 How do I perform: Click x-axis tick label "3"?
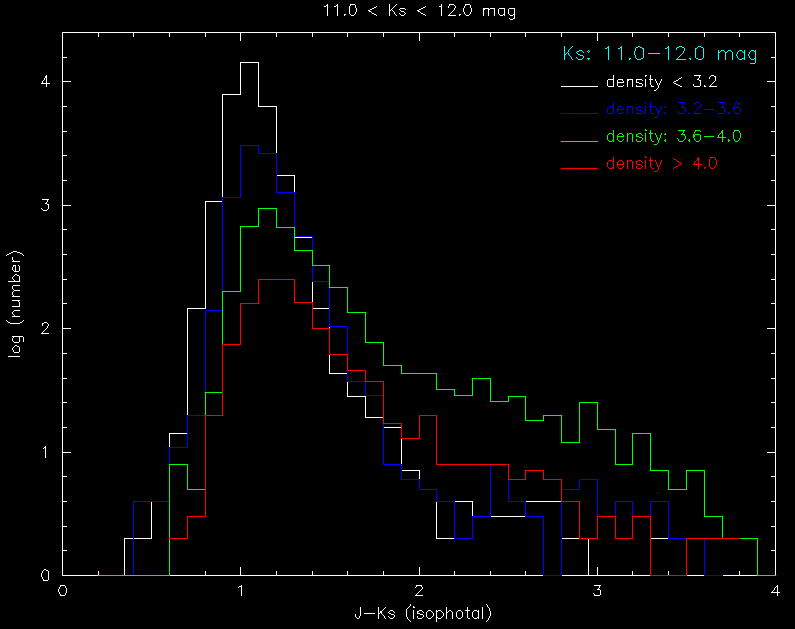click(597, 592)
